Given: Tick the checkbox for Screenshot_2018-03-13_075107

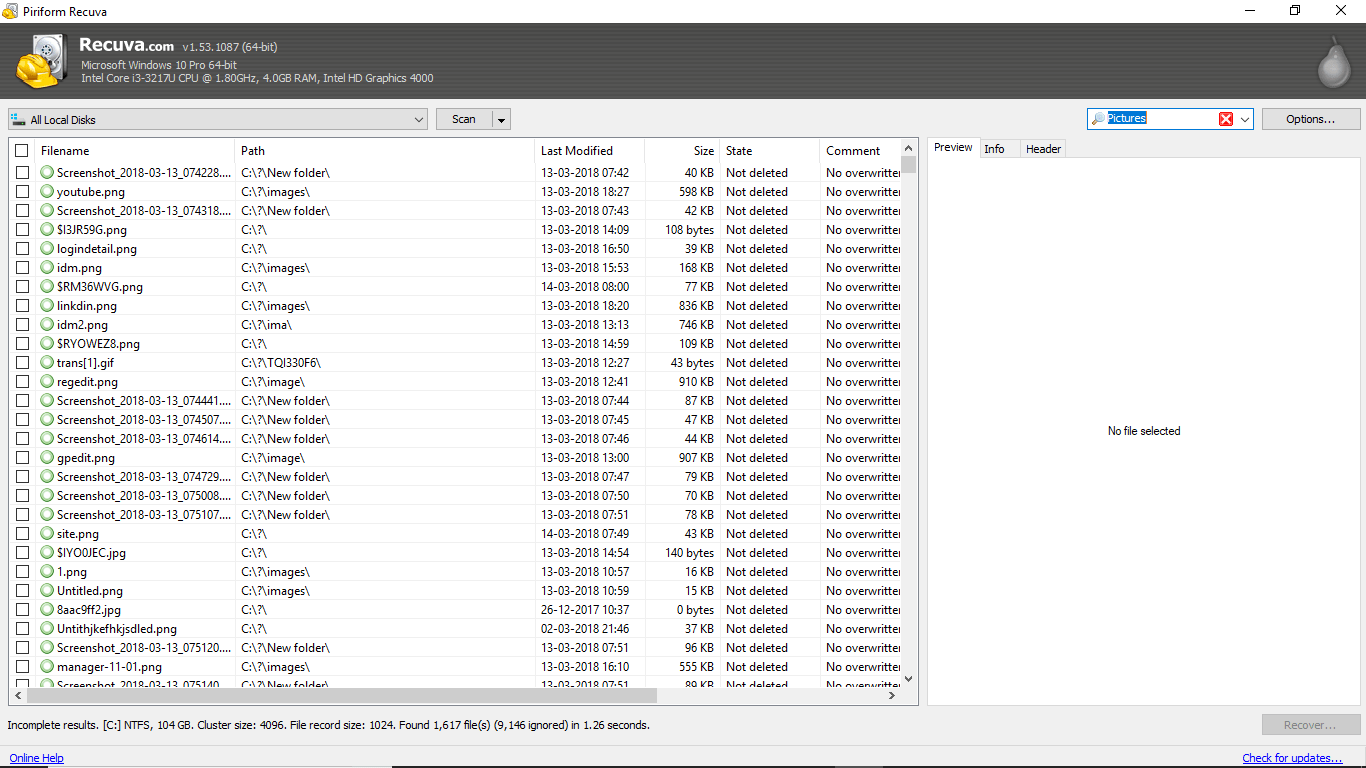Looking at the screenshot, I should (x=22, y=515).
